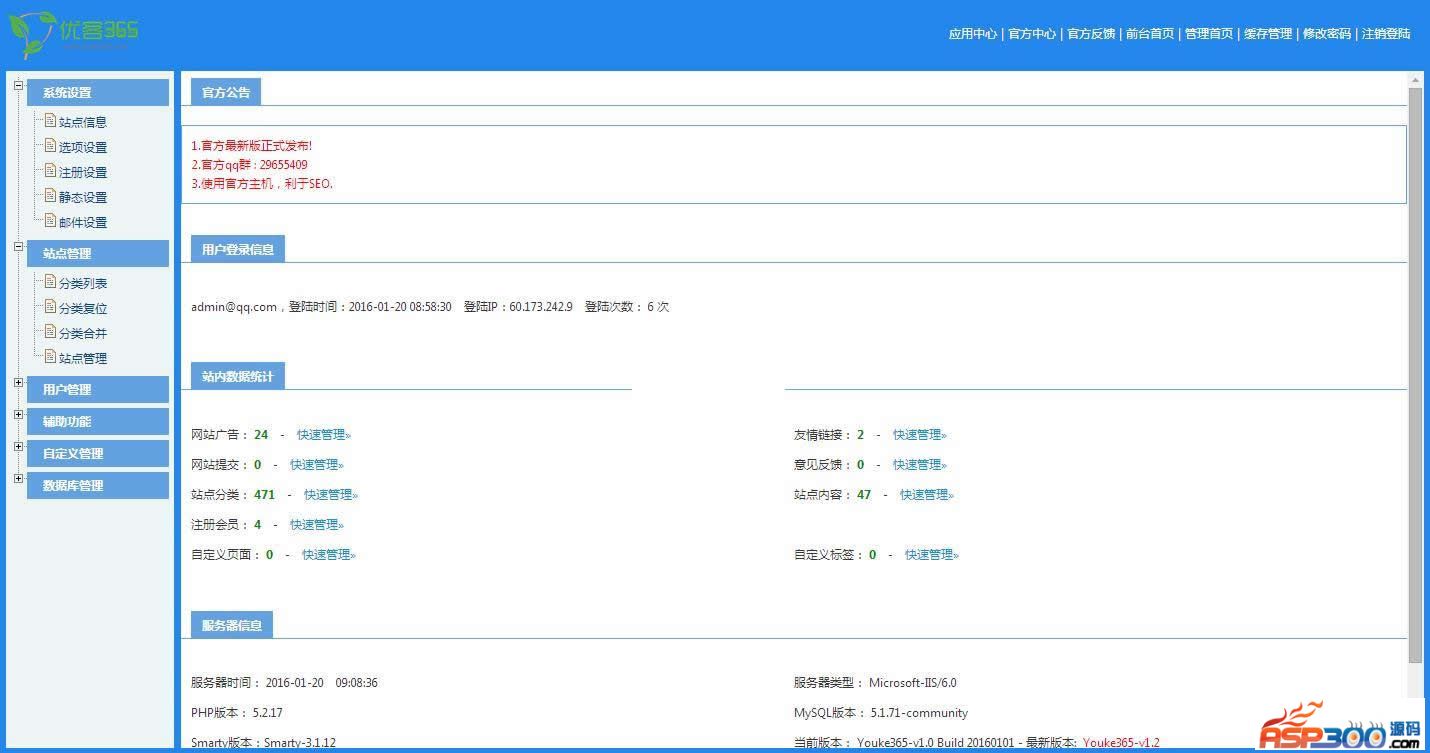
Task: Click 快速管理 link for 注册会员
Action: point(317,524)
